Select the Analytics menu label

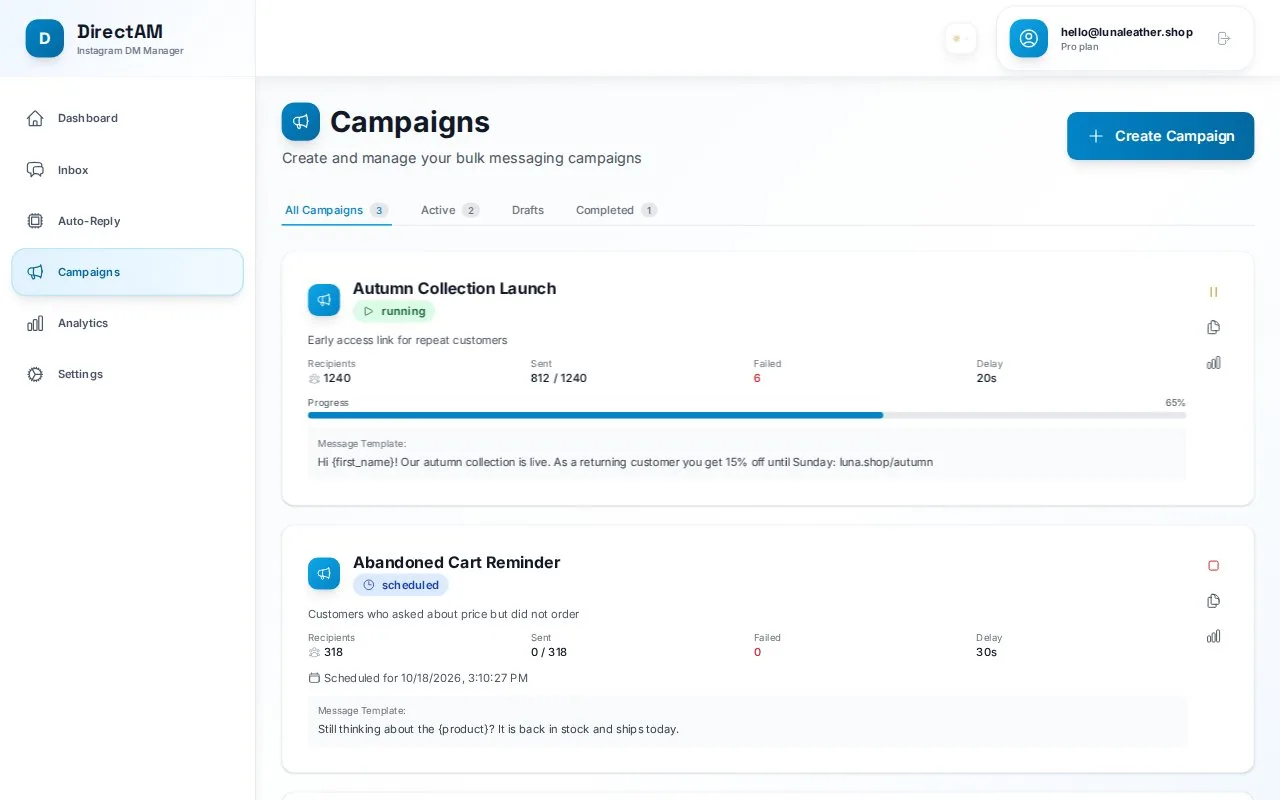pyautogui.click(x=83, y=323)
